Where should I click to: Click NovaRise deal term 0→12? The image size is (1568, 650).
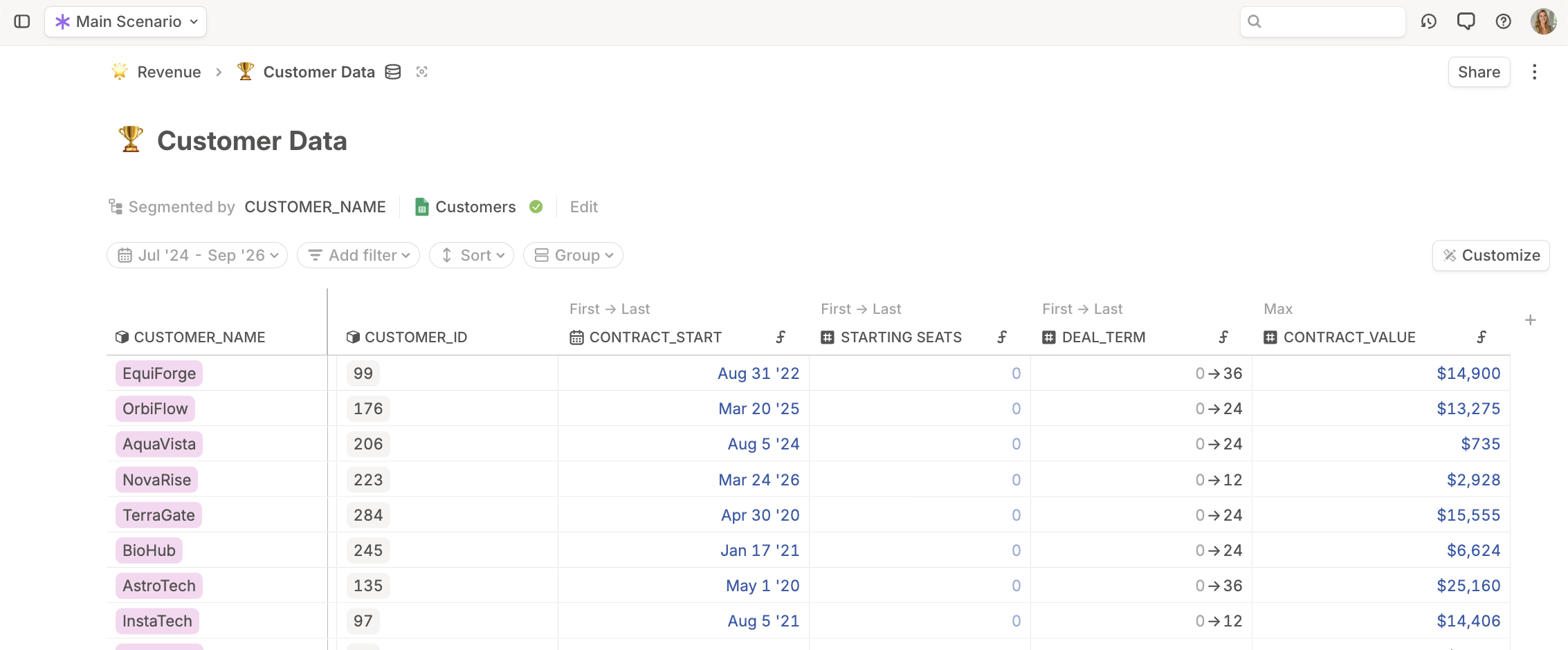1219,480
